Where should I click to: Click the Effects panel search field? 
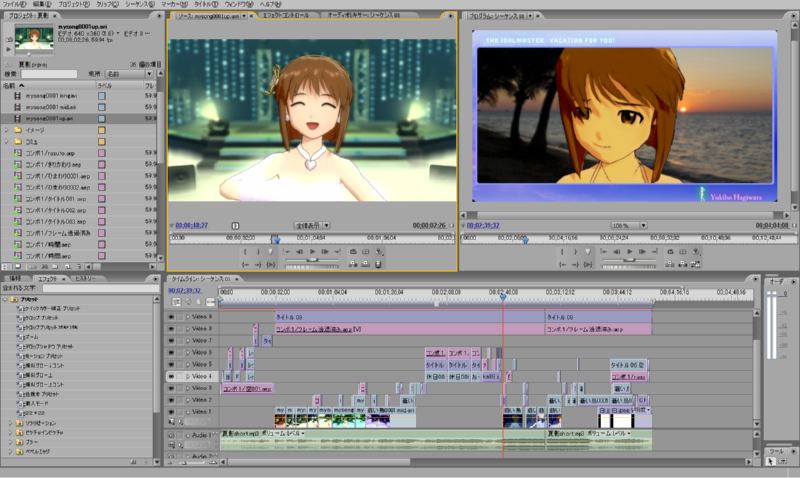point(101,289)
